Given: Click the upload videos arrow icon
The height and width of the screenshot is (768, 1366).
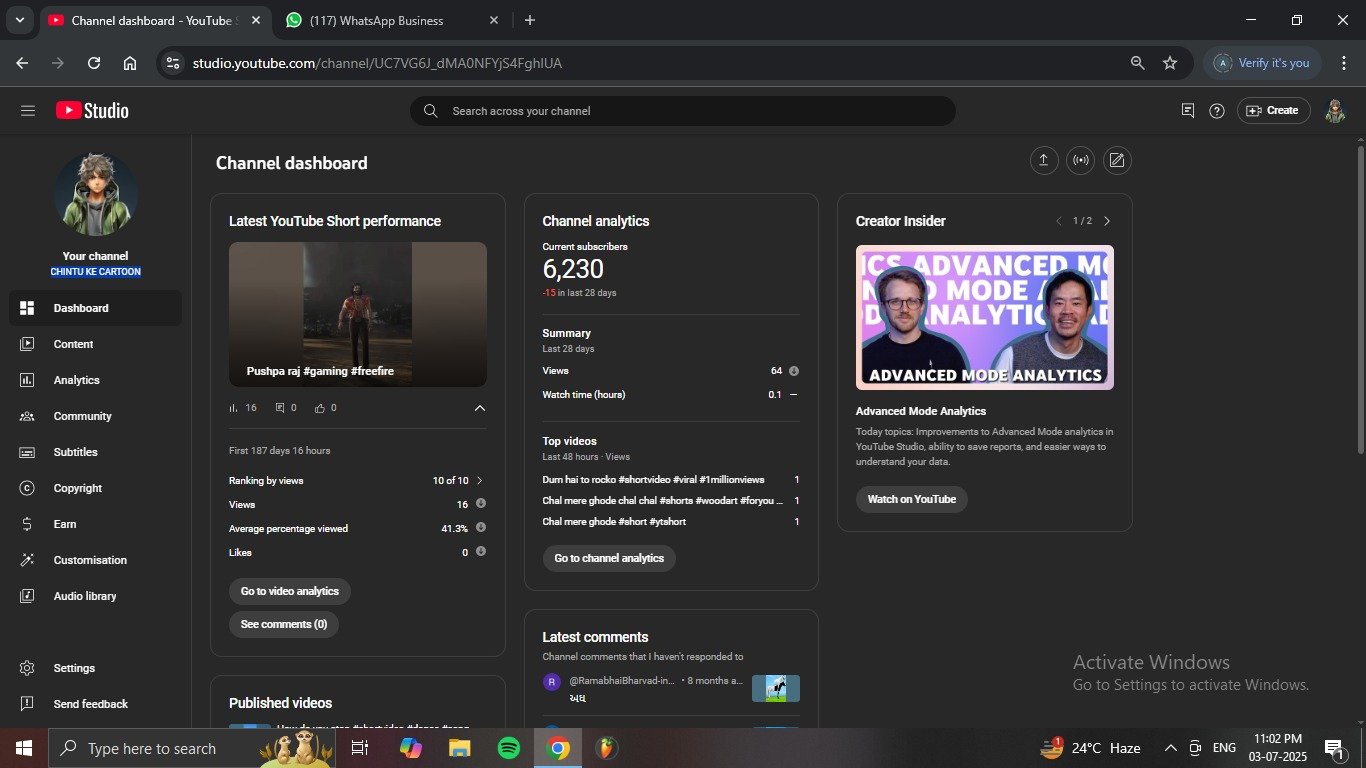Looking at the screenshot, I should 1044,160.
